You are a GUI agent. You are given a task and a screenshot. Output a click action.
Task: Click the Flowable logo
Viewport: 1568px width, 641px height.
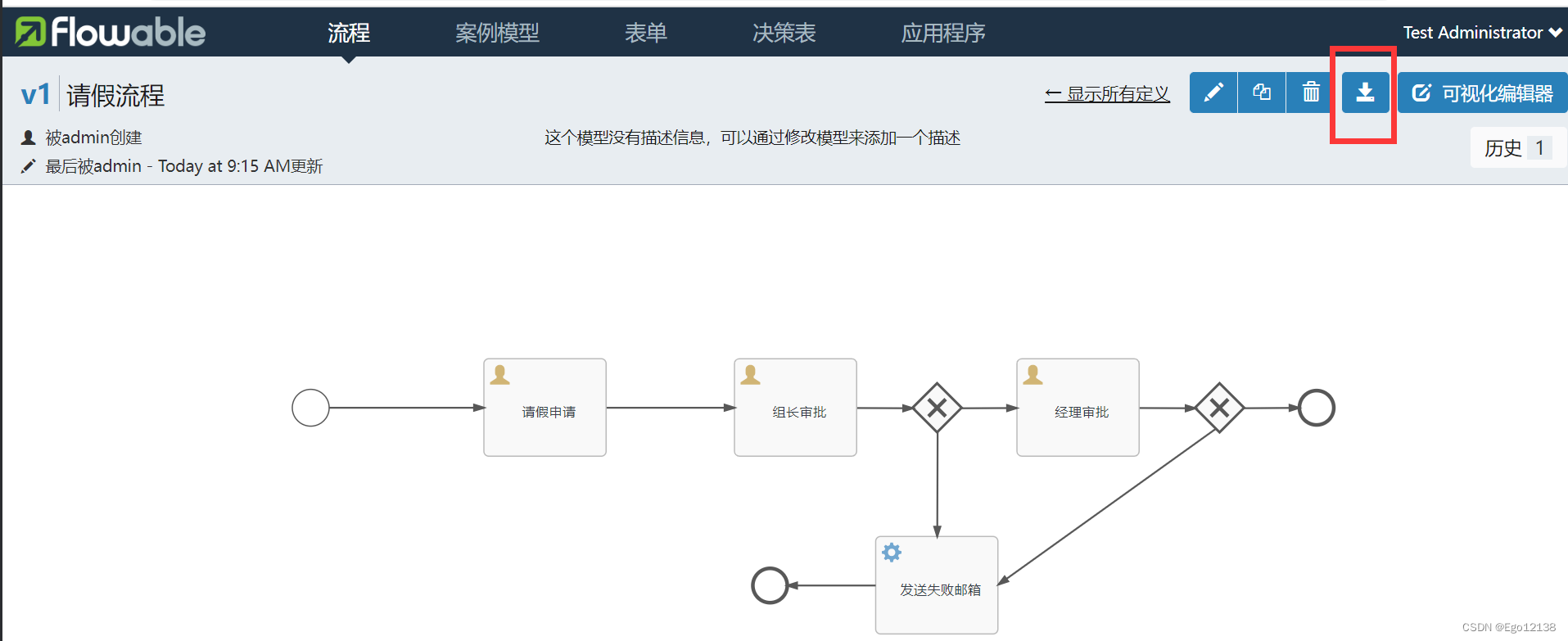point(111,32)
